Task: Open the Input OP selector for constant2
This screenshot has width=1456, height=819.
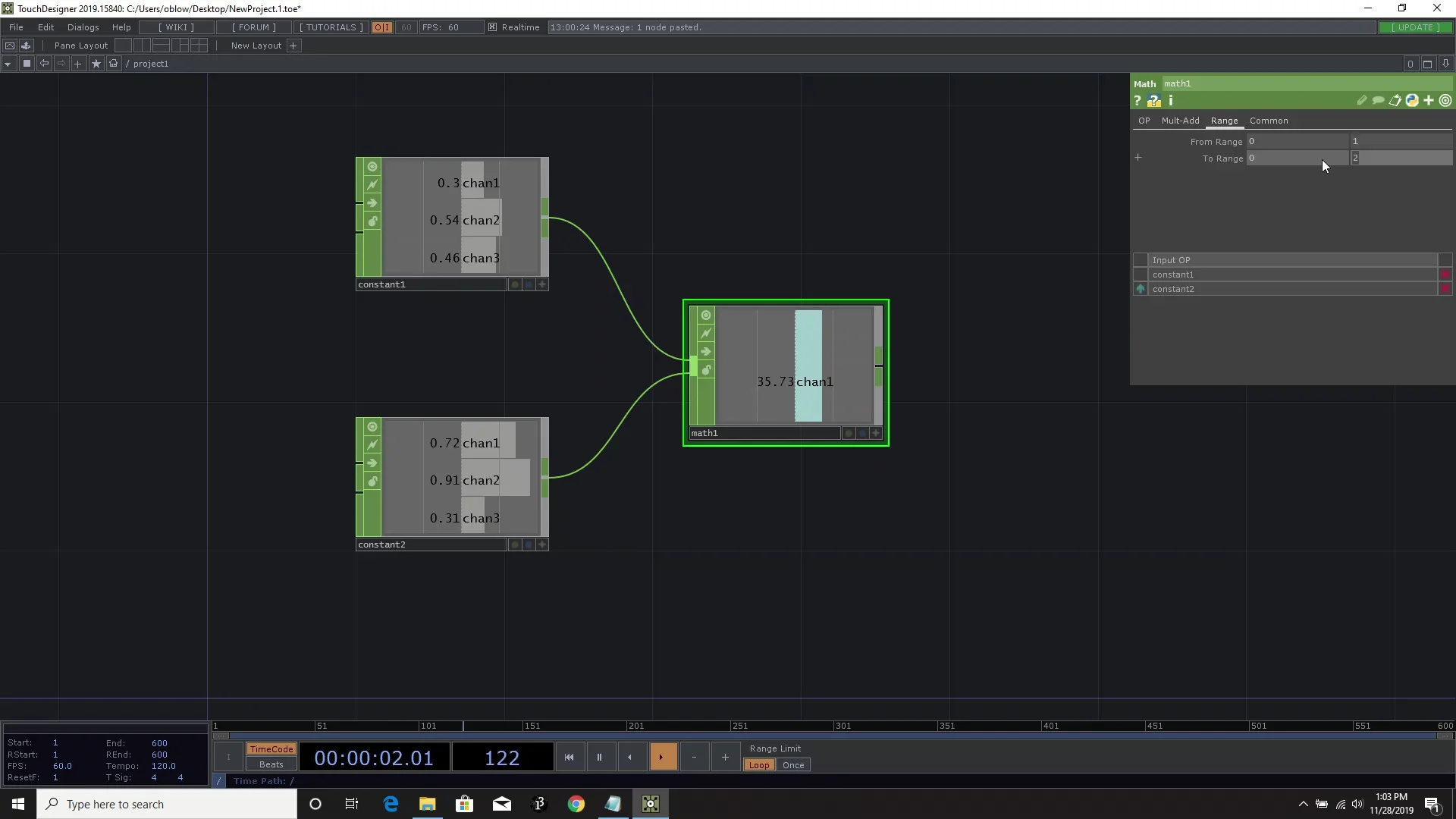Action: point(1289,289)
